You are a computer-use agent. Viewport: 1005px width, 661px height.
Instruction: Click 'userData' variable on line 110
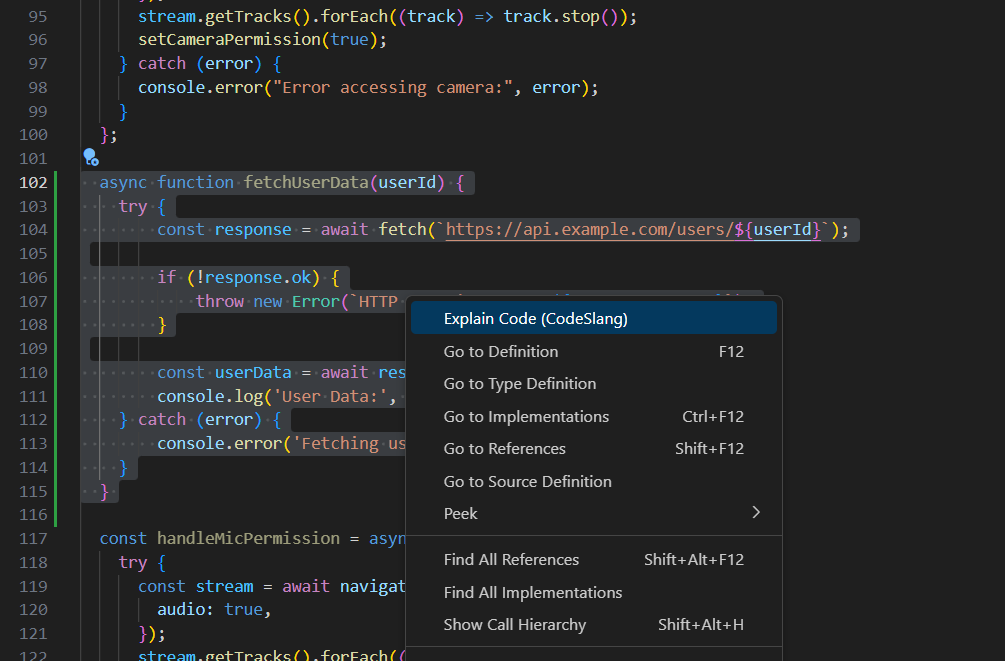coord(253,372)
